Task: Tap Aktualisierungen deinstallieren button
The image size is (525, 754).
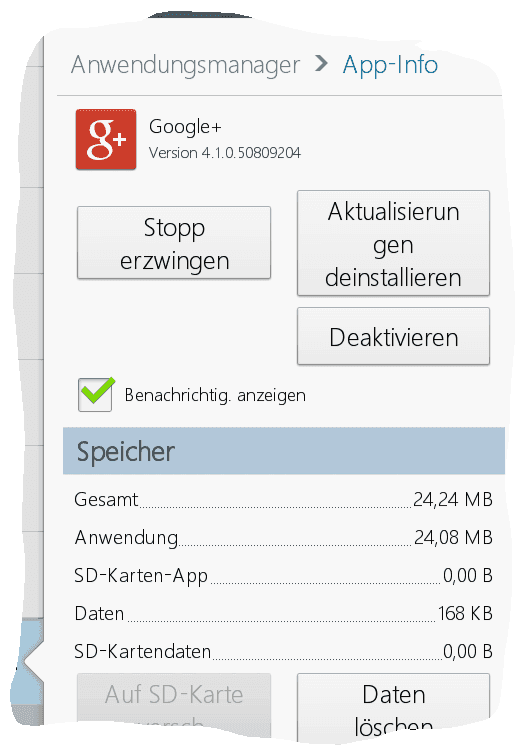Action: point(393,243)
